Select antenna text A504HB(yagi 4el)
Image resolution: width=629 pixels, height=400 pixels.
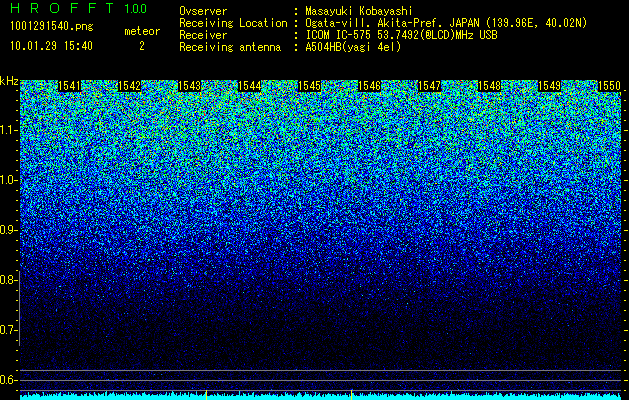pos(353,47)
